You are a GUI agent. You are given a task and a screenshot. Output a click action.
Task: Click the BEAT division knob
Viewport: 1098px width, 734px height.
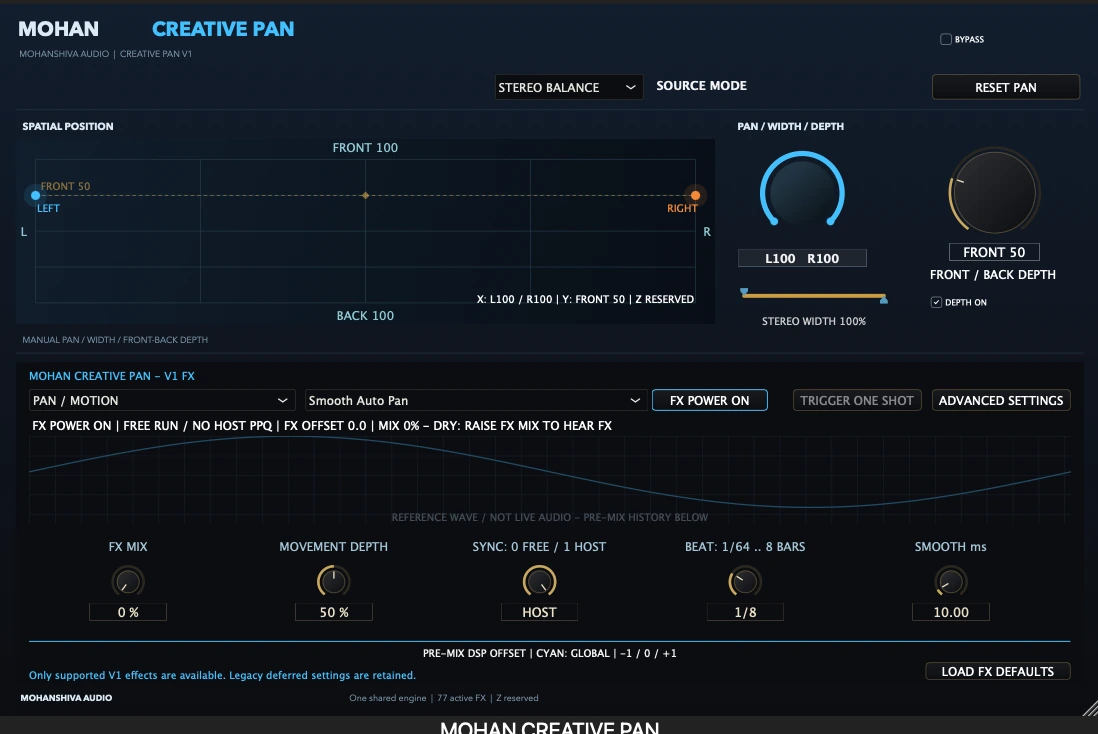pyautogui.click(x=744, y=581)
